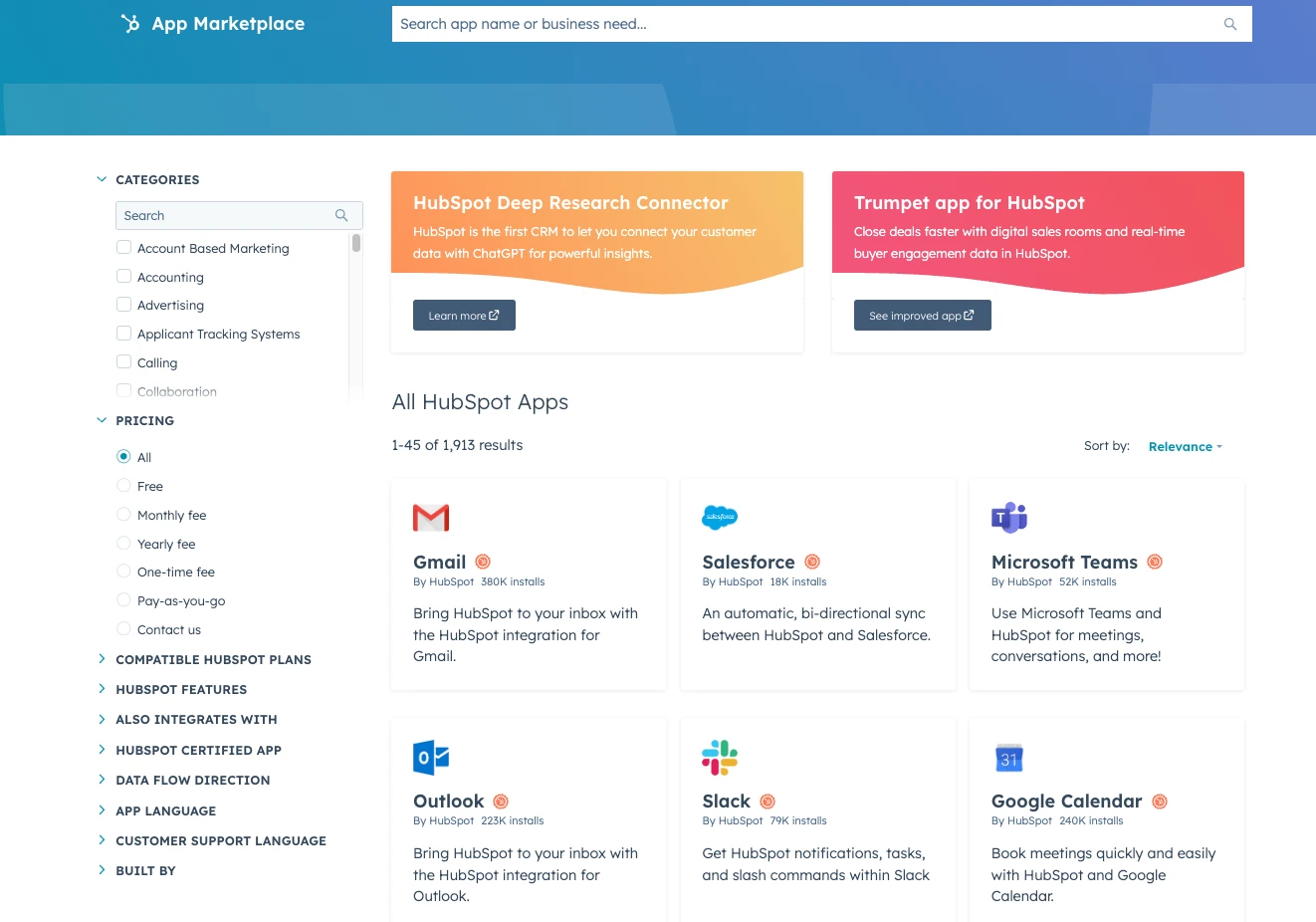Open the Outlook app logo
The width and height of the screenshot is (1316, 922).
tap(431, 758)
